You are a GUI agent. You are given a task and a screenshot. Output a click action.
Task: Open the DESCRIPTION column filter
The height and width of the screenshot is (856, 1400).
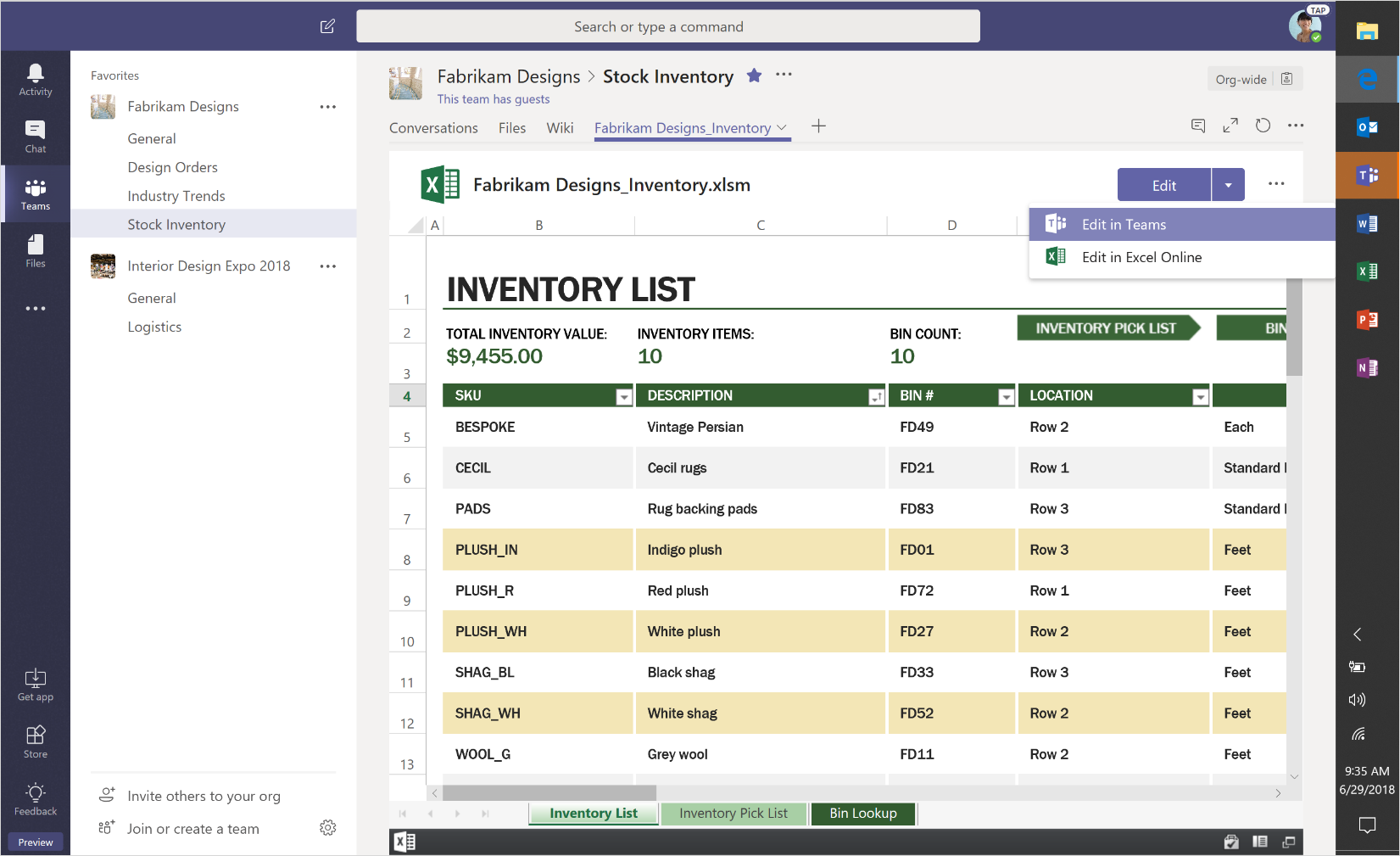(x=876, y=396)
